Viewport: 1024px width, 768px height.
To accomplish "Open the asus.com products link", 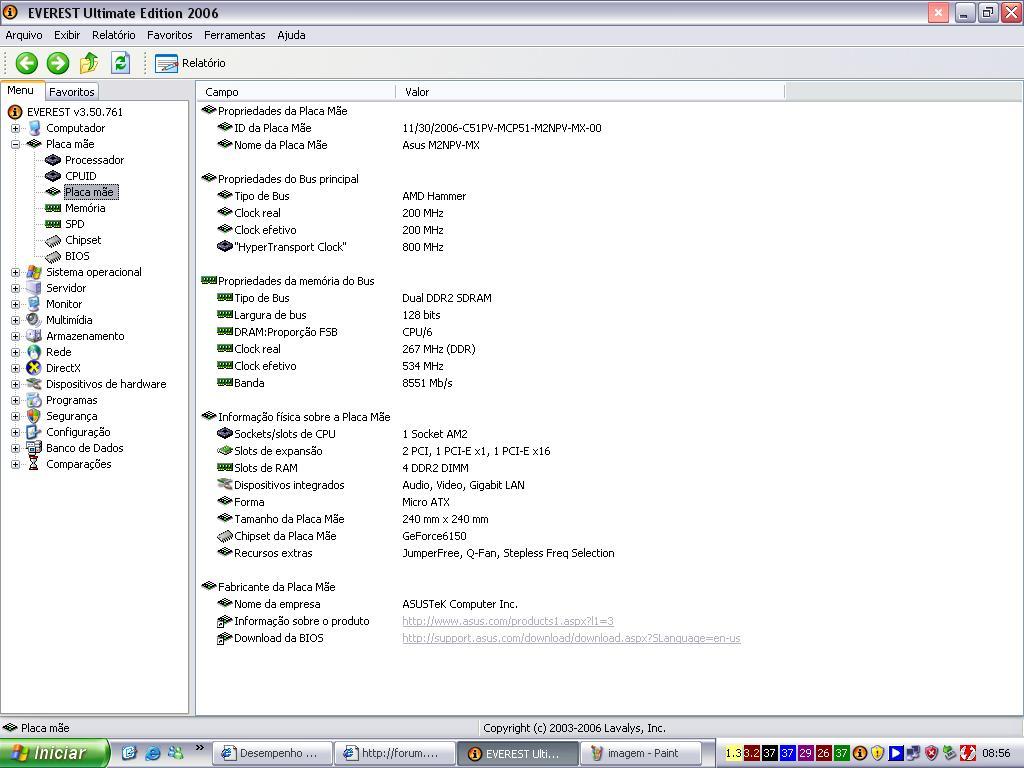I will (x=508, y=621).
